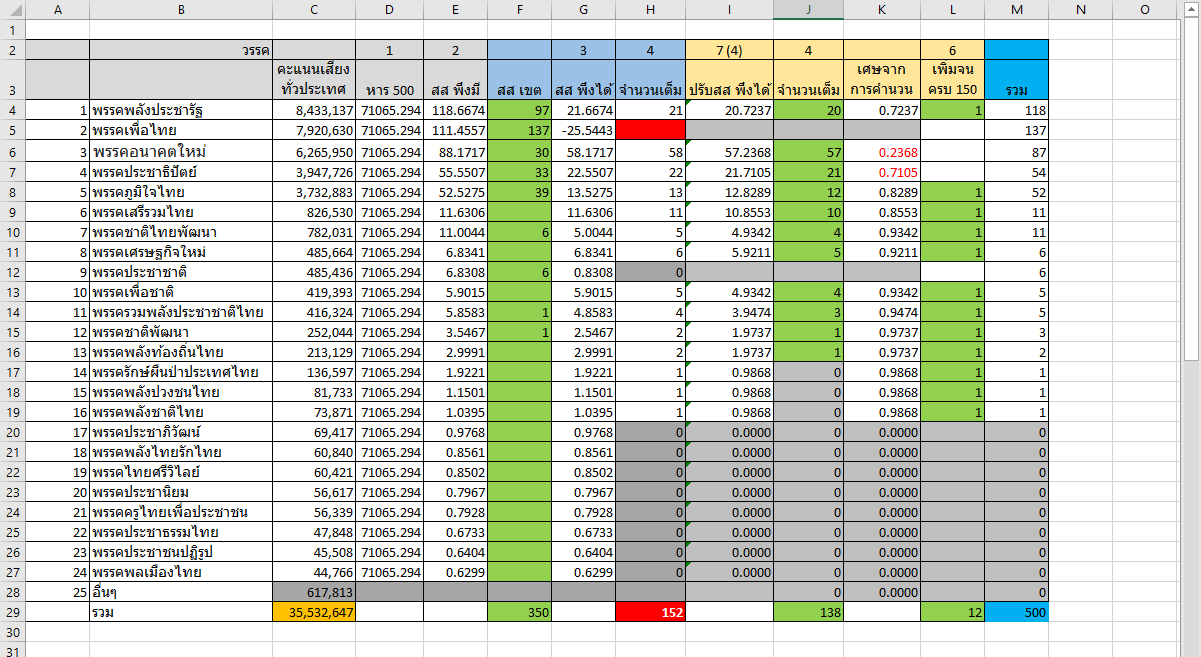
Task: Click header cell คะแนนเสียงทั่วประเทศ
Action: (x=313, y=80)
